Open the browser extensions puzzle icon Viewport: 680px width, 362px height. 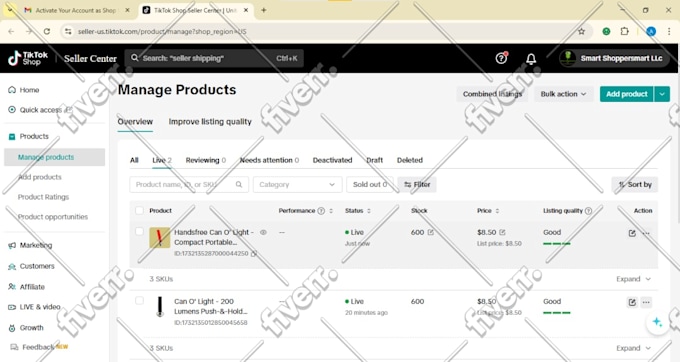point(624,31)
